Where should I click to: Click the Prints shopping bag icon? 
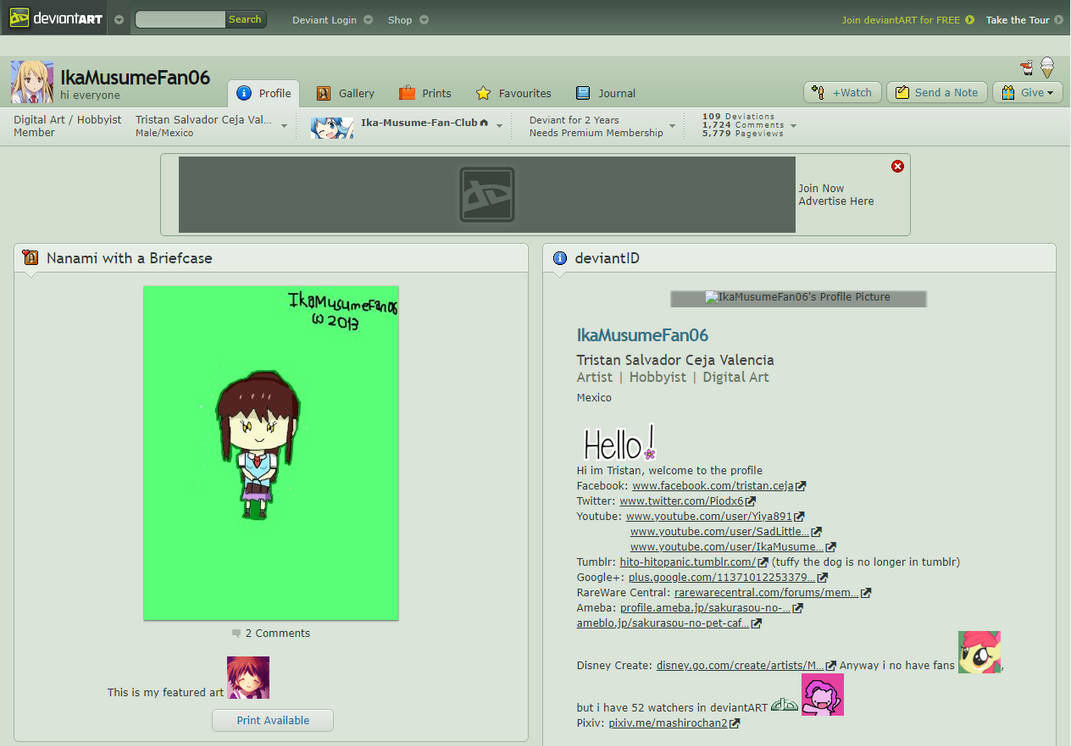(407, 93)
